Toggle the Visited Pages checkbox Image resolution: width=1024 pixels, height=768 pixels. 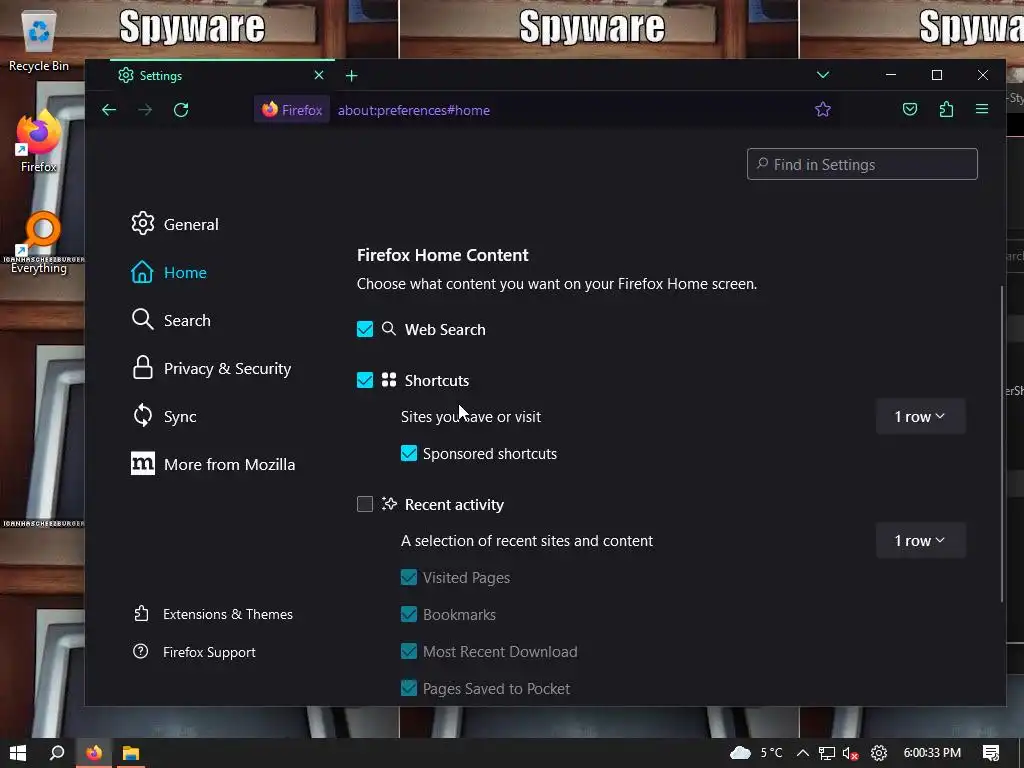[409, 577]
